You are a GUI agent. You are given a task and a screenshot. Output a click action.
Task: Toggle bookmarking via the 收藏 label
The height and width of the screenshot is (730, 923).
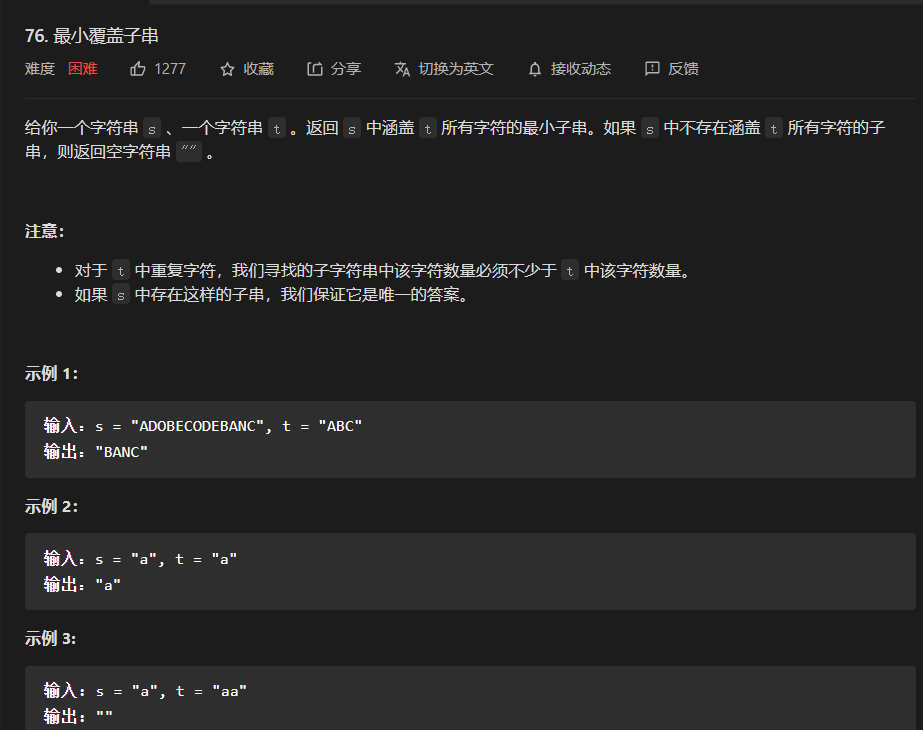[260, 68]
